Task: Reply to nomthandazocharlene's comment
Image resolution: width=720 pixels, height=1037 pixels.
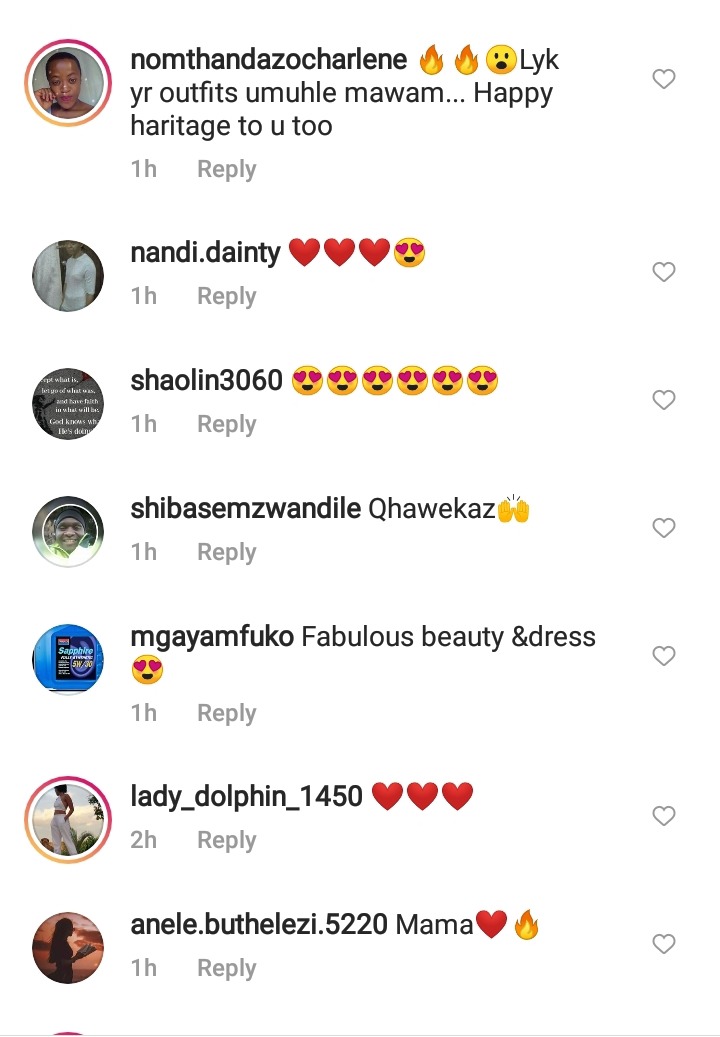Action: coord(226,169)
